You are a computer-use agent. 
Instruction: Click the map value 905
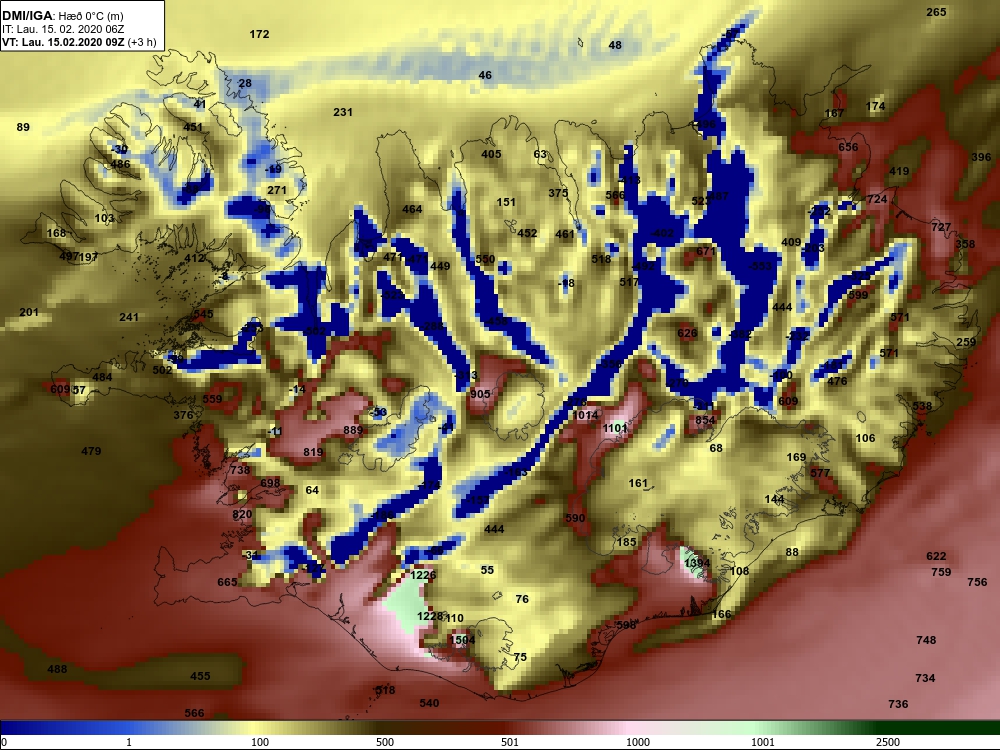tap(480, 395)
